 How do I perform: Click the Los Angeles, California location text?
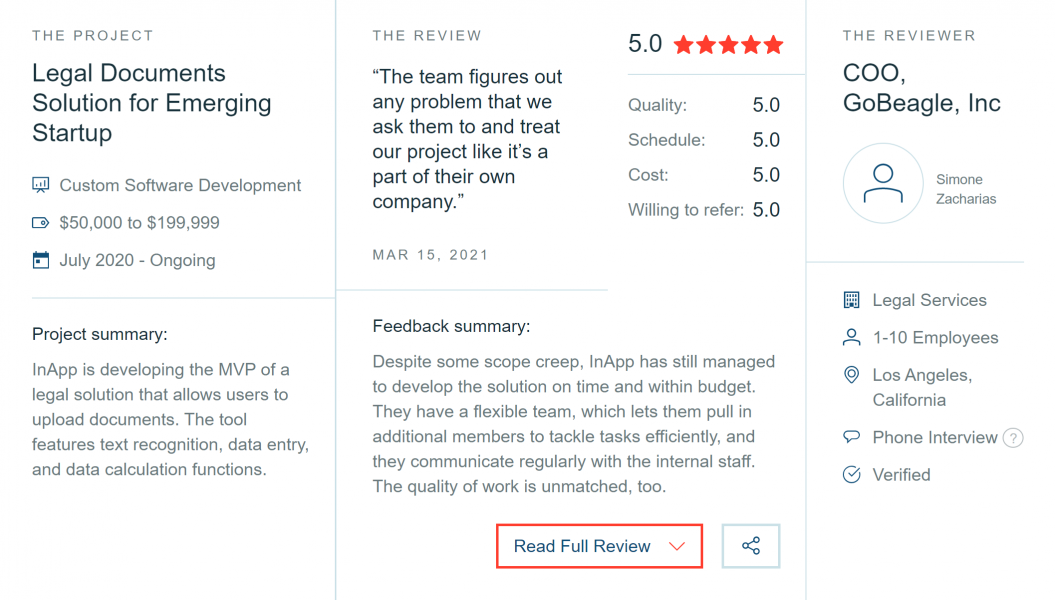click(922, 387)
